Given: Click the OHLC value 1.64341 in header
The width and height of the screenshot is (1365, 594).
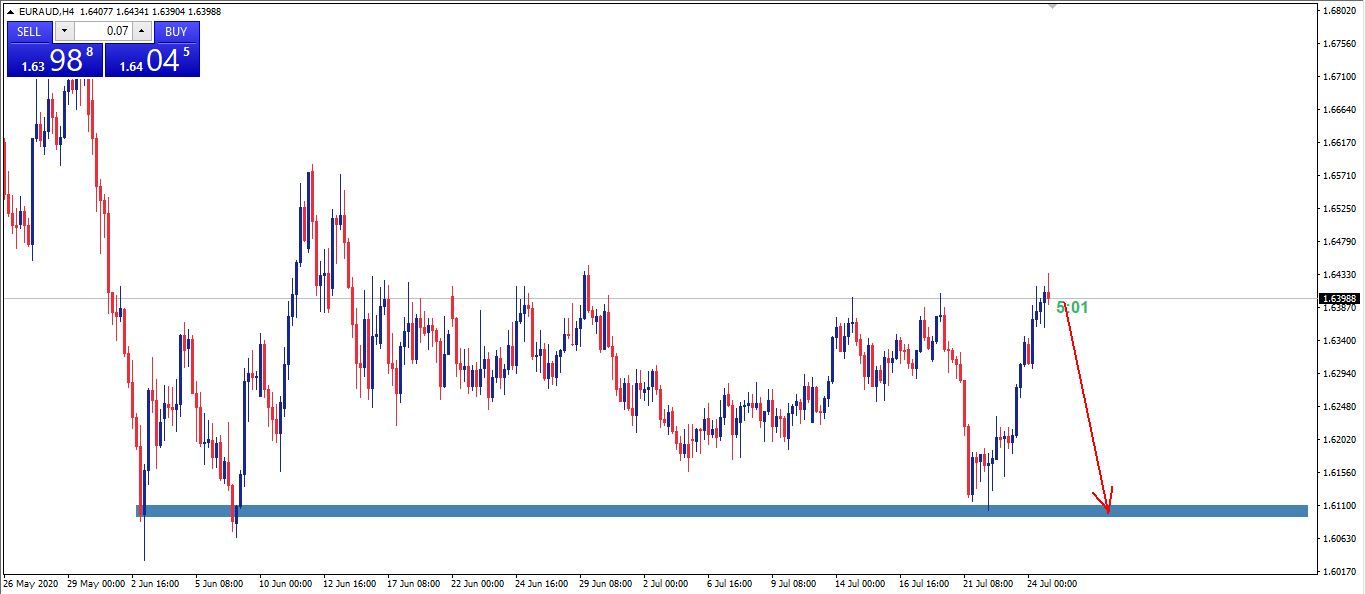Looking at the screenshot, I should pyautogui.click(x=134, y=12).
